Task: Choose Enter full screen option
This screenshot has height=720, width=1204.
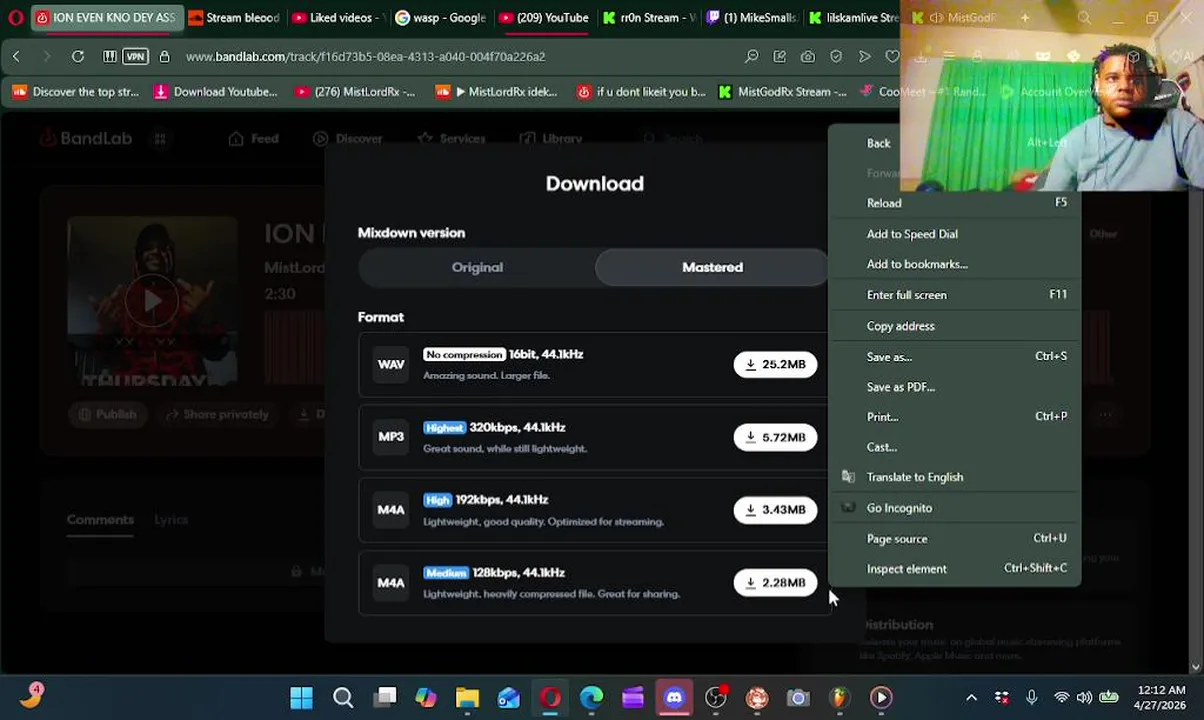Action: (x=954, y=295)
